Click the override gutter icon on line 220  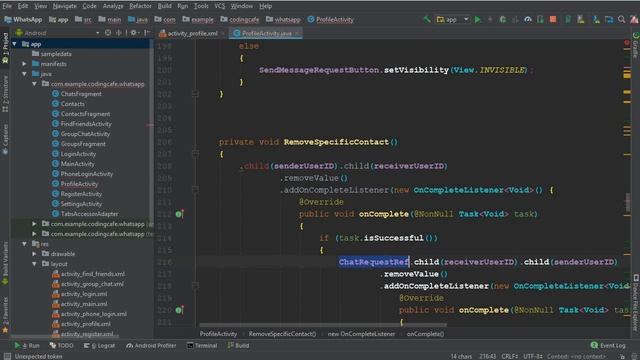179,310
